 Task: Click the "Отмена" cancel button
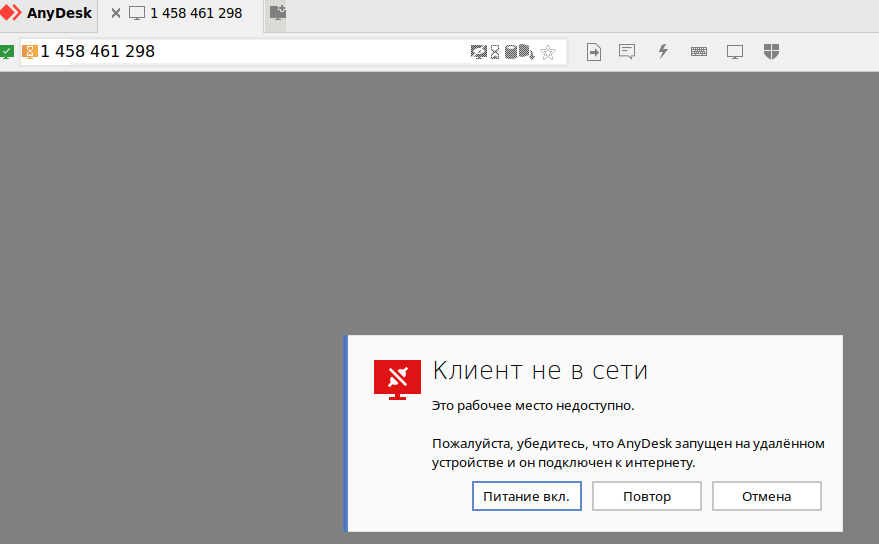766,496
